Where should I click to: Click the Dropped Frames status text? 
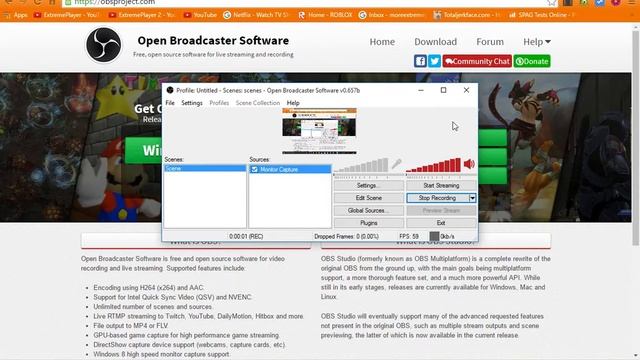347,236
